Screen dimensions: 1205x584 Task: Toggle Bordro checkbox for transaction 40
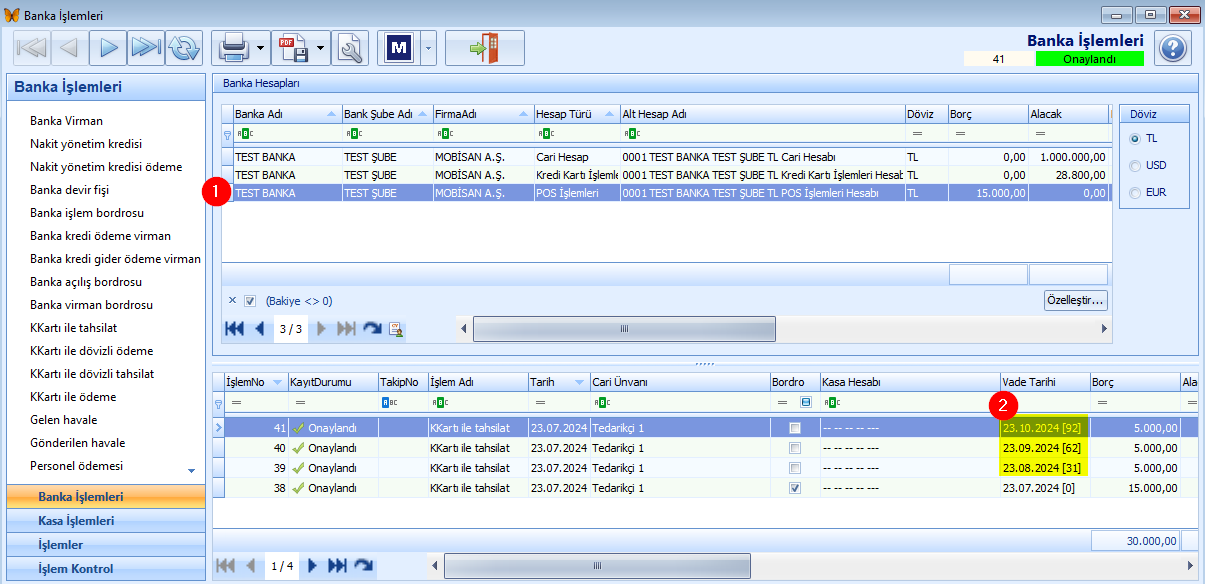795,447
